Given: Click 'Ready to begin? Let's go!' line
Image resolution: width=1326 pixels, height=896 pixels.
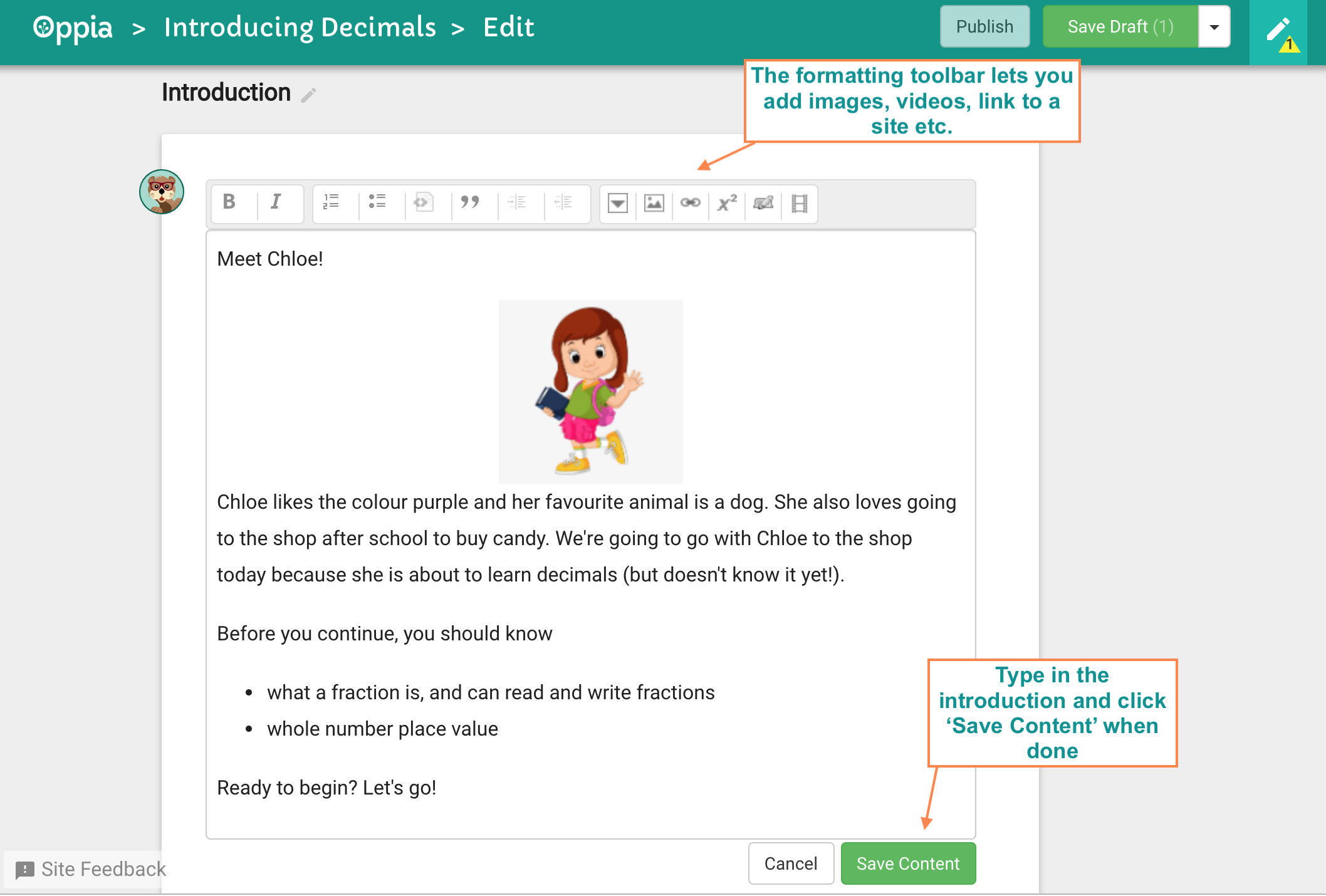Looking at the screenshot, I should point(326,788).
